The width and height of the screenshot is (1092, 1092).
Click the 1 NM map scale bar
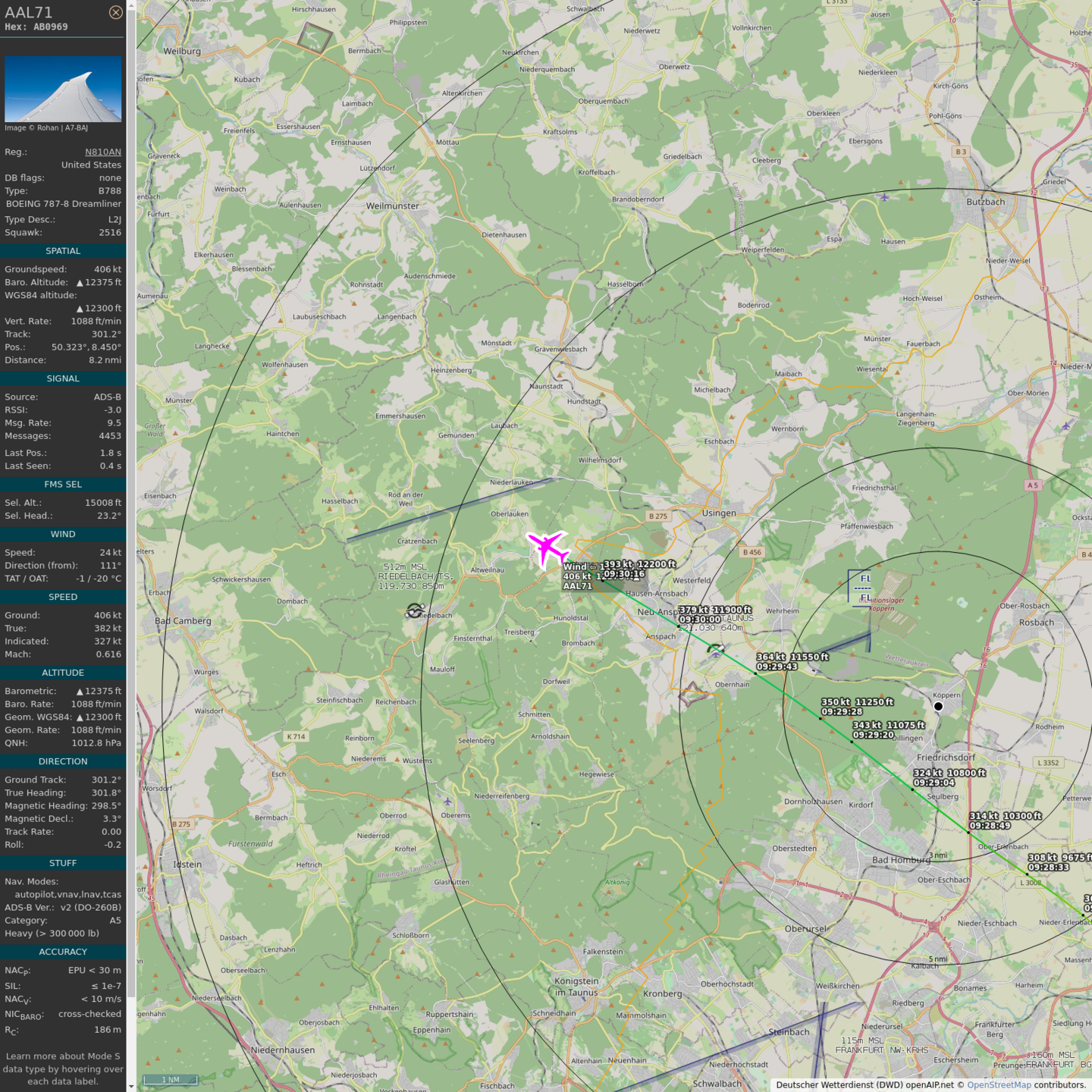[171, 1080]
